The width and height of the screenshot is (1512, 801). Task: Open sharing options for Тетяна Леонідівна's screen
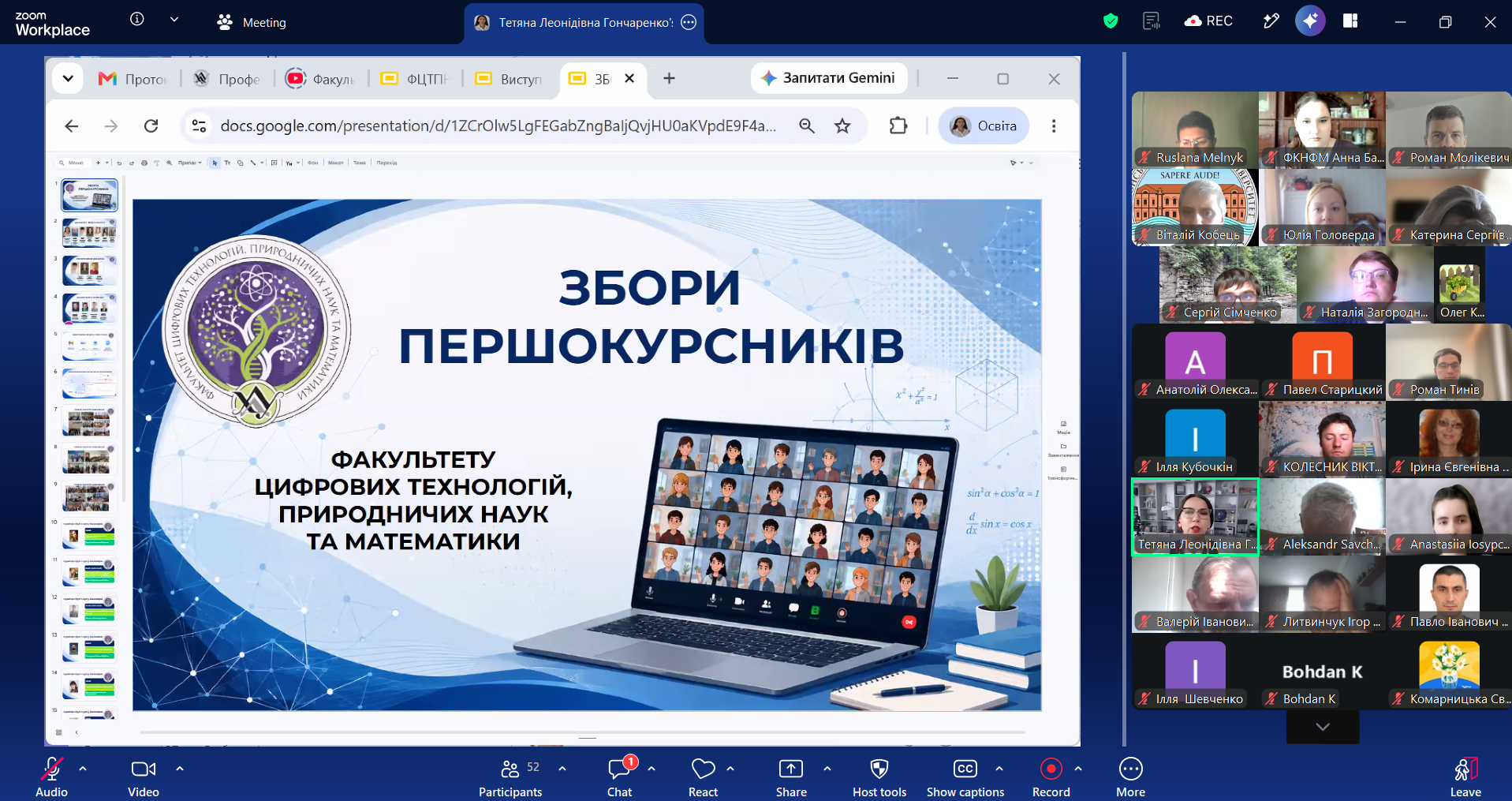tap(689, 22)
